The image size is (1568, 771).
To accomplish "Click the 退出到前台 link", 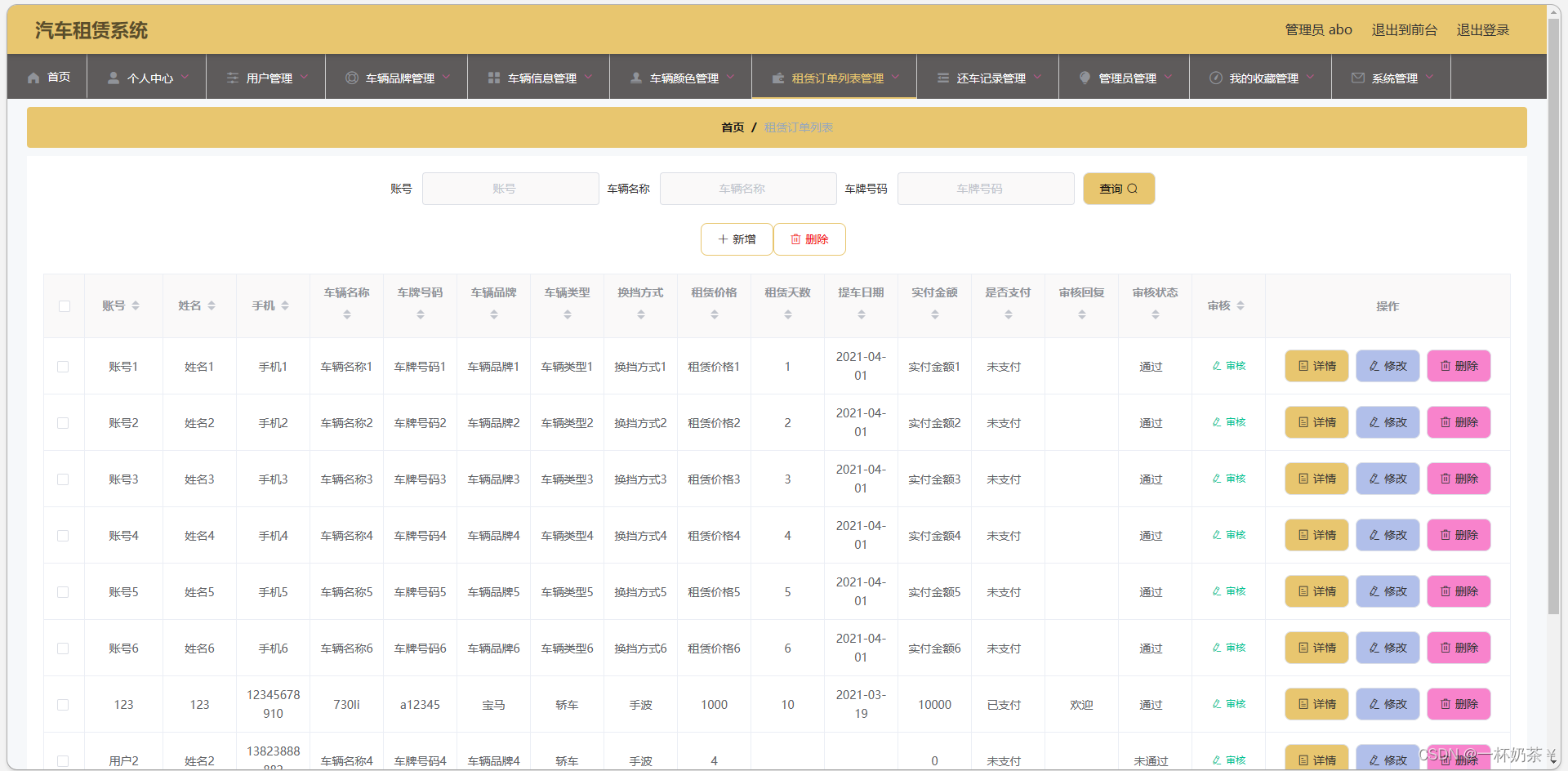I will tap(1405, 30).
